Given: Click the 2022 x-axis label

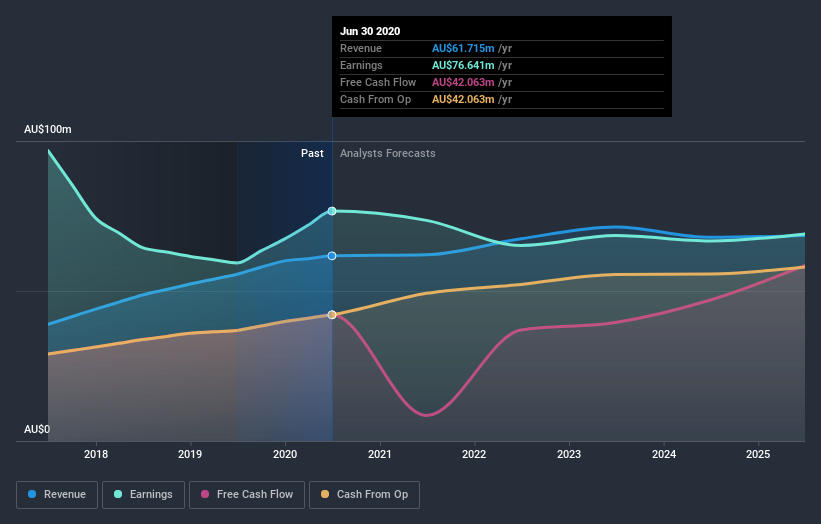Looking at the screenshot, I should point(474,454).
